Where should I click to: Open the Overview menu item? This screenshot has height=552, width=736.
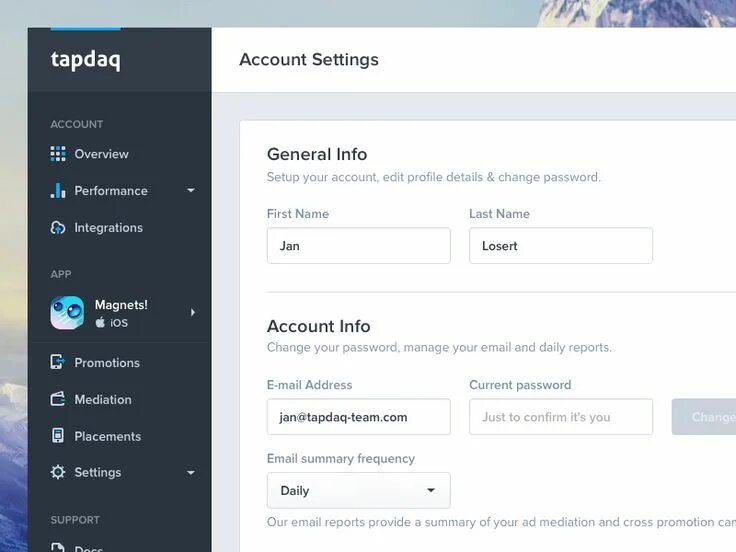coord(101,154)
